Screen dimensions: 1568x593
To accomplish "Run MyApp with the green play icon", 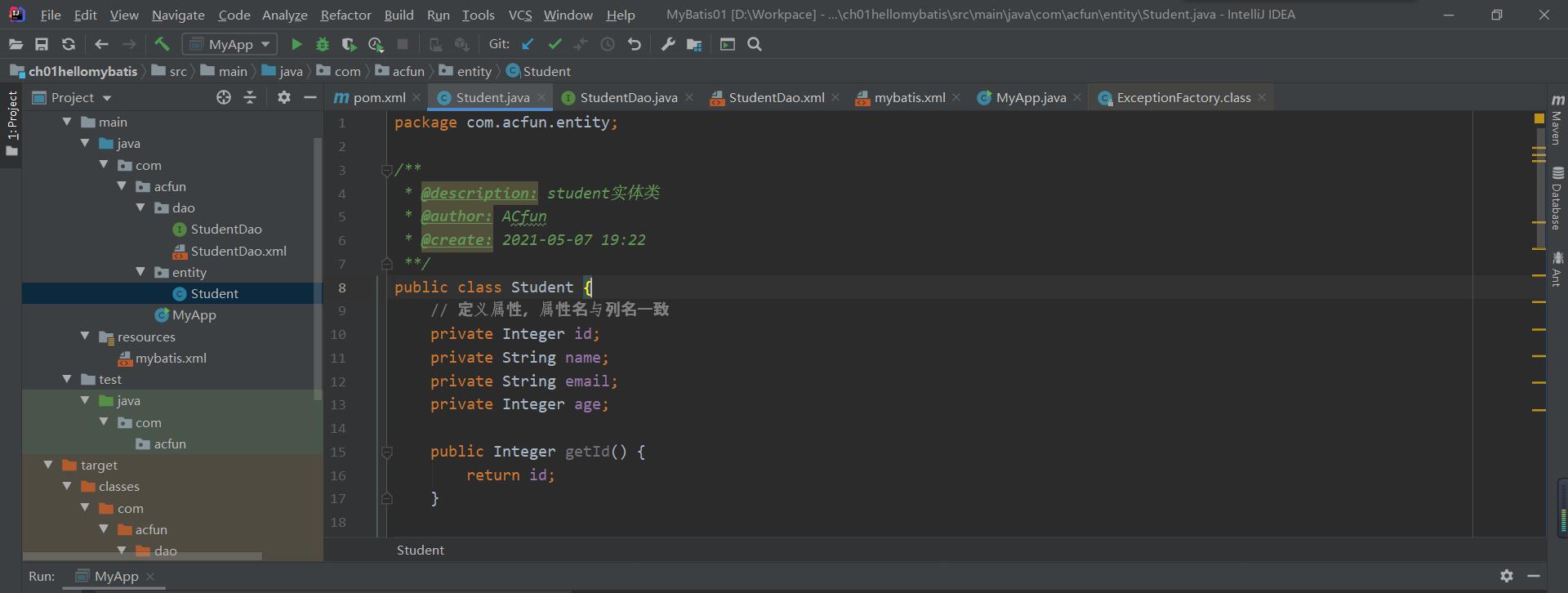I will 296,44.
